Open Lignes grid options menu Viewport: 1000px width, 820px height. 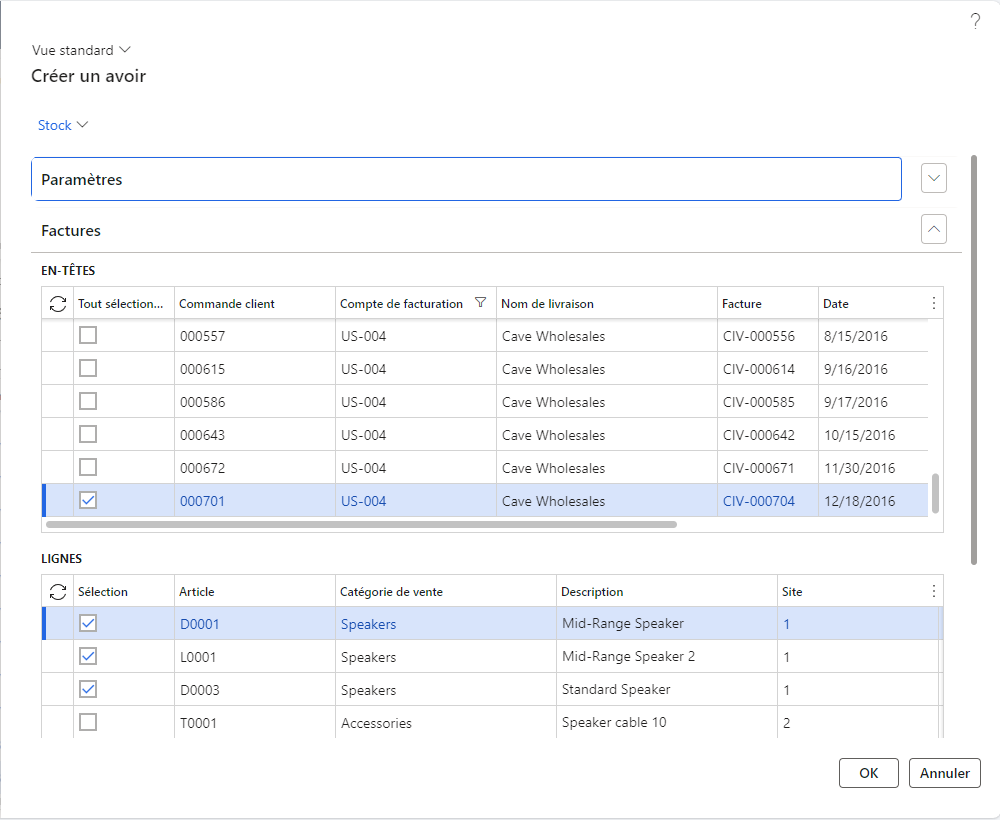click(x=934, y=591)
